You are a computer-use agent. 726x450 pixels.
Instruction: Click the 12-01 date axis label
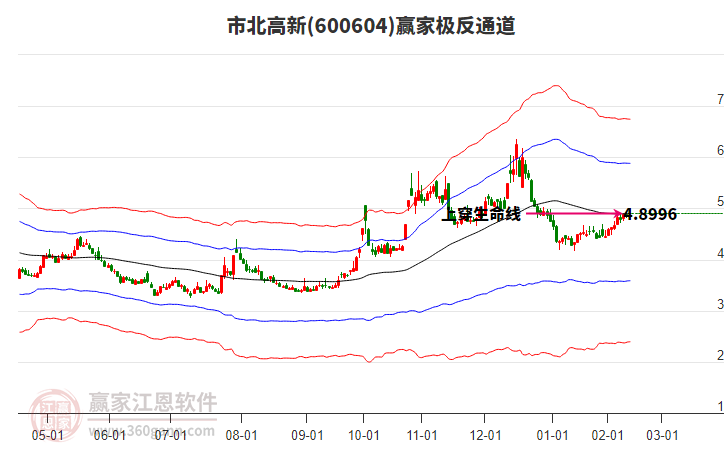(485, 436)
